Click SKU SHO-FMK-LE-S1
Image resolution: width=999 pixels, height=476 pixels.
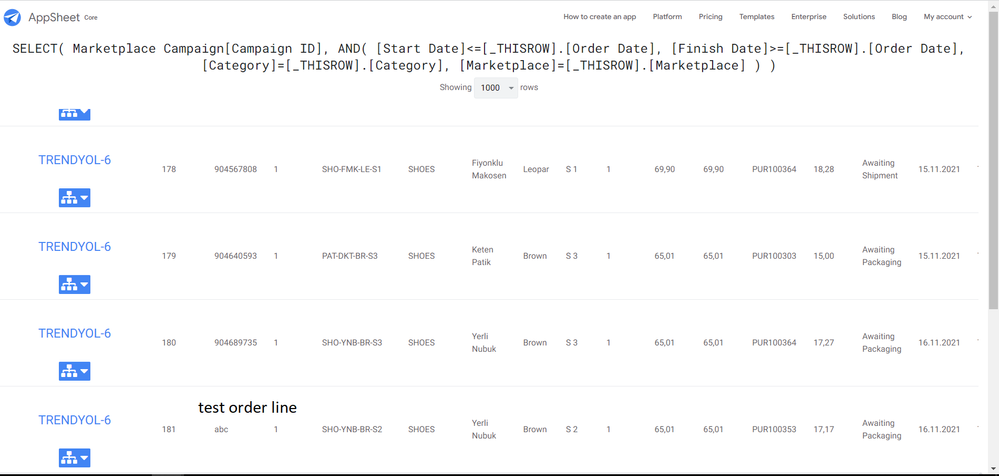pyautogui.click(x=352, y=169)
